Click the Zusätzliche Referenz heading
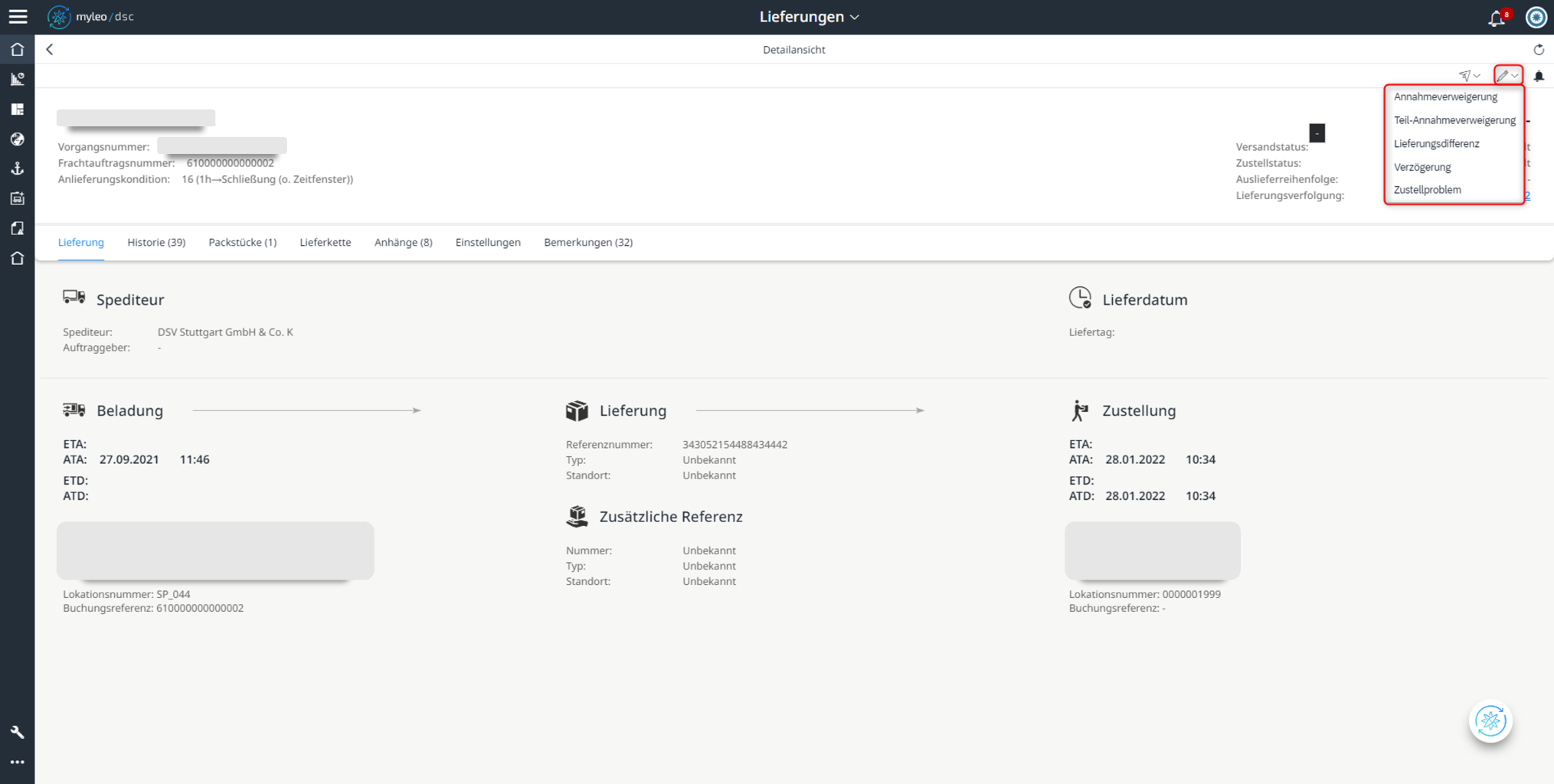The image size is (1554, 784). point(671,517)
